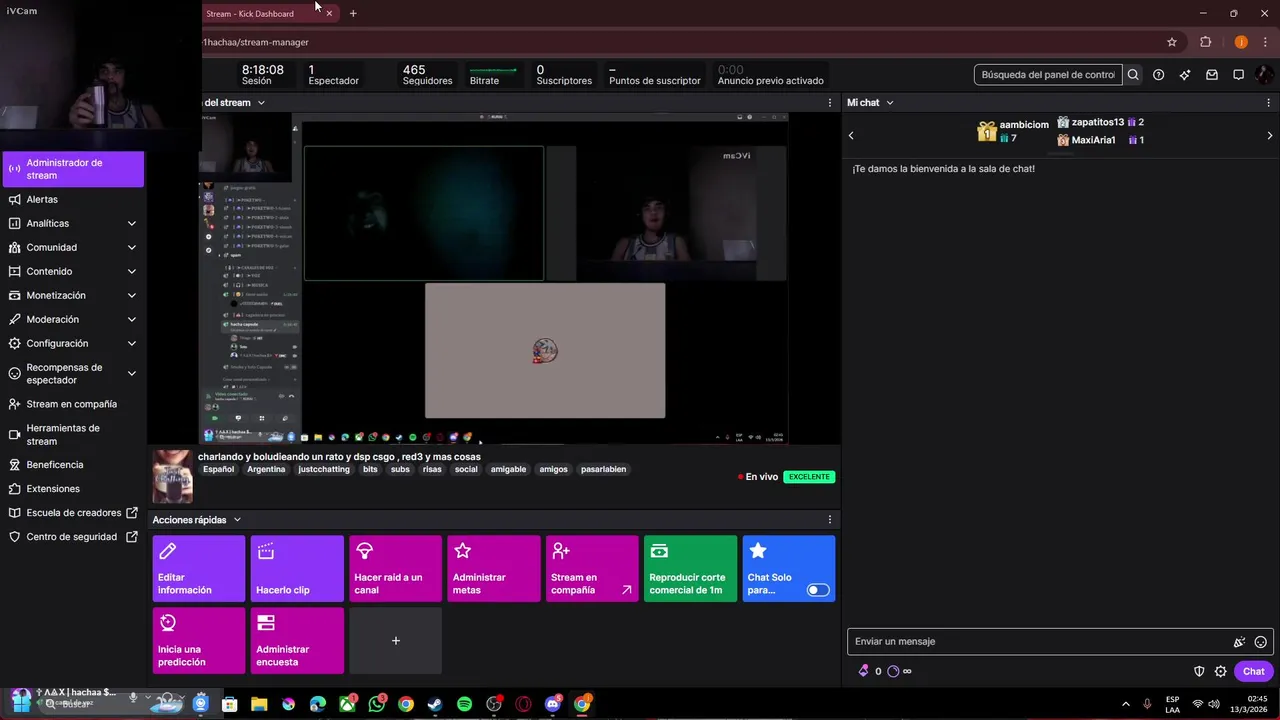Expand the Comunidad sidebar section
Image resolution: width=1280 pixels, height=720 pixels.
[131, 247]
